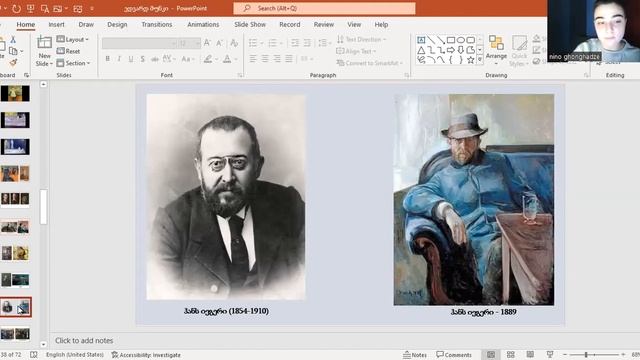Open the Arrange menu icon

point(496,43)
